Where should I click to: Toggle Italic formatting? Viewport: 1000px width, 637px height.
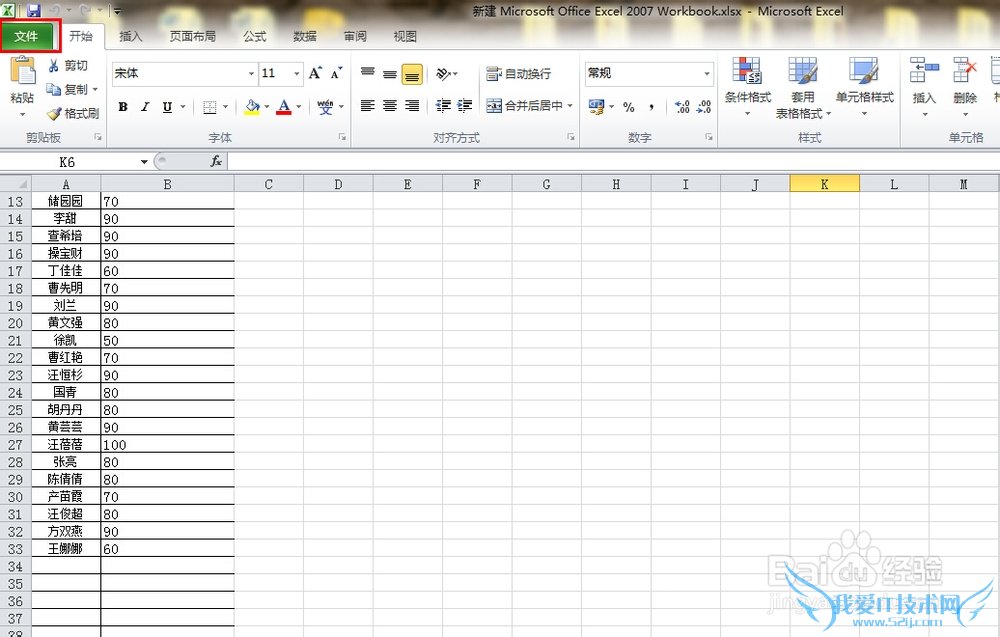pyautogui.click(x=145, y=107)
